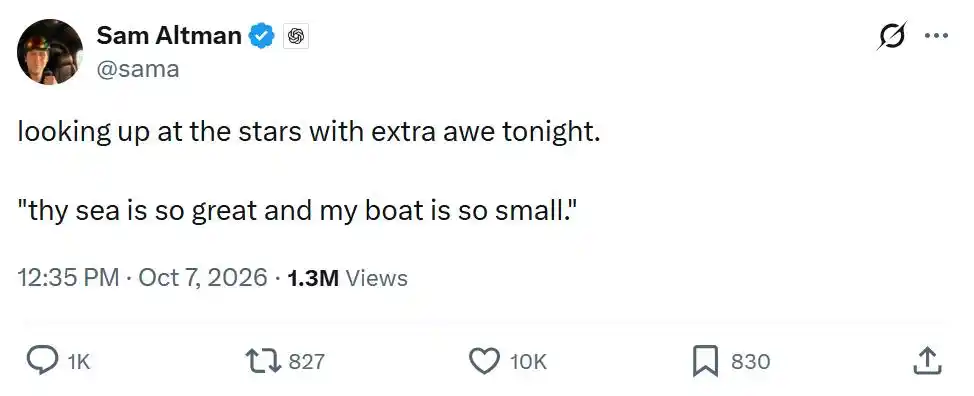Viewport: 974px width, 396px height.
Task: Select the "thy sea is so great" quote text
Action: pyautogui.click(x=298, y=212)
